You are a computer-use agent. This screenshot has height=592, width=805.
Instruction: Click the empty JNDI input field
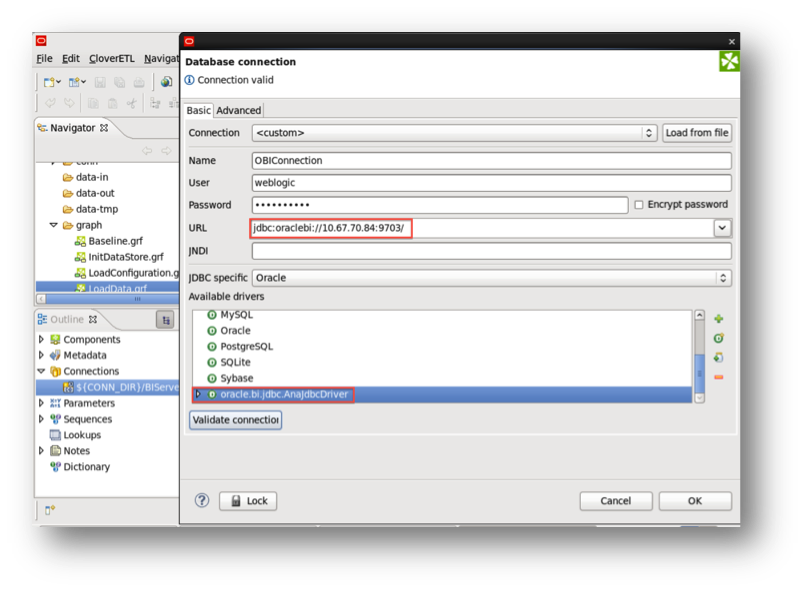492,251
